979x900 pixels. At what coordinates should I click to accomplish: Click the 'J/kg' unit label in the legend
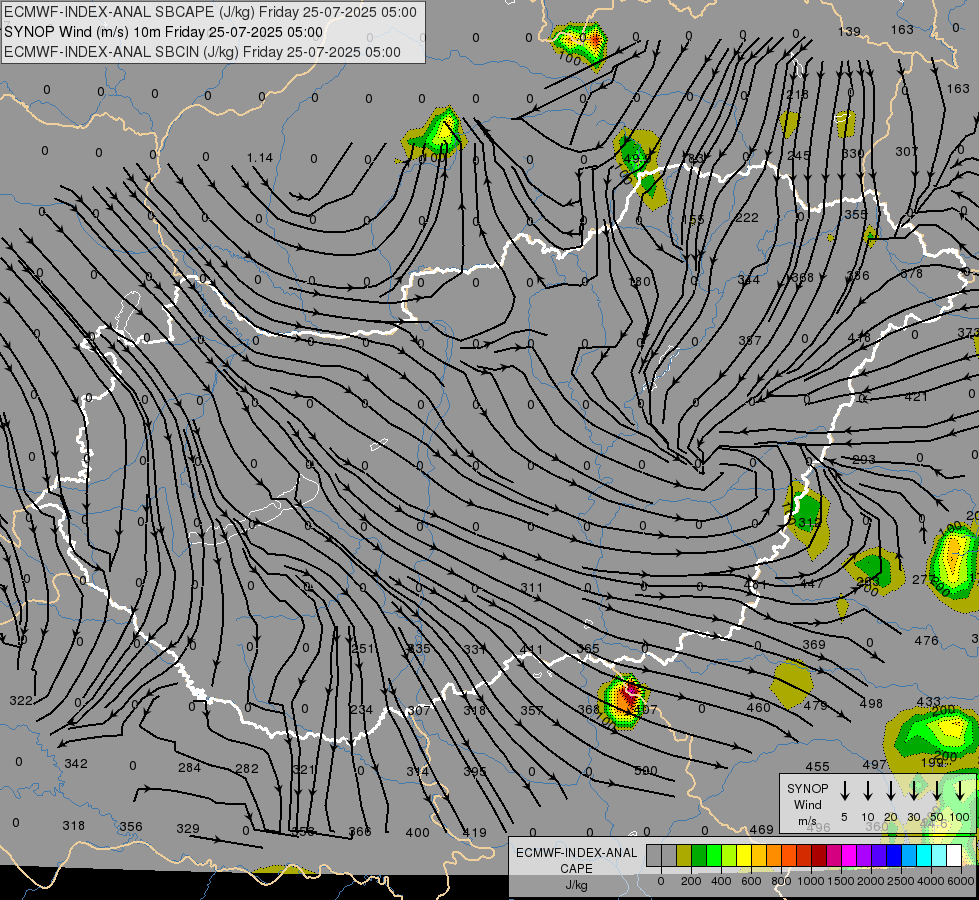576,885
